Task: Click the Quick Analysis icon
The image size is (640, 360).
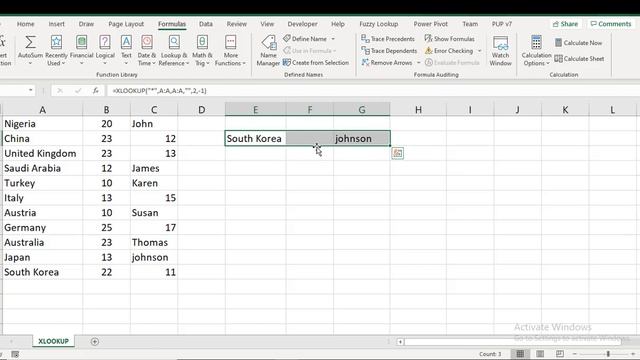Action: (x=398, y=153)
